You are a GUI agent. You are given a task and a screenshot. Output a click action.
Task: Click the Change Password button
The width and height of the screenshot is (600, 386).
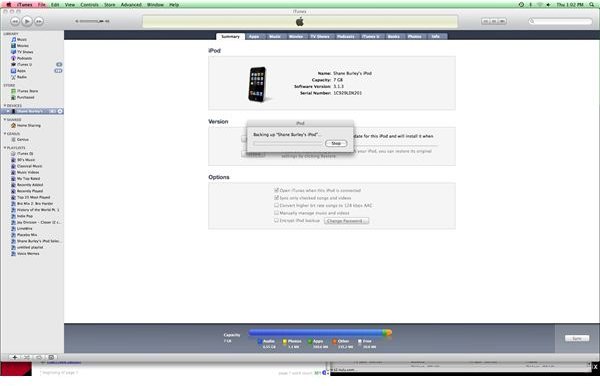[346, 221]
